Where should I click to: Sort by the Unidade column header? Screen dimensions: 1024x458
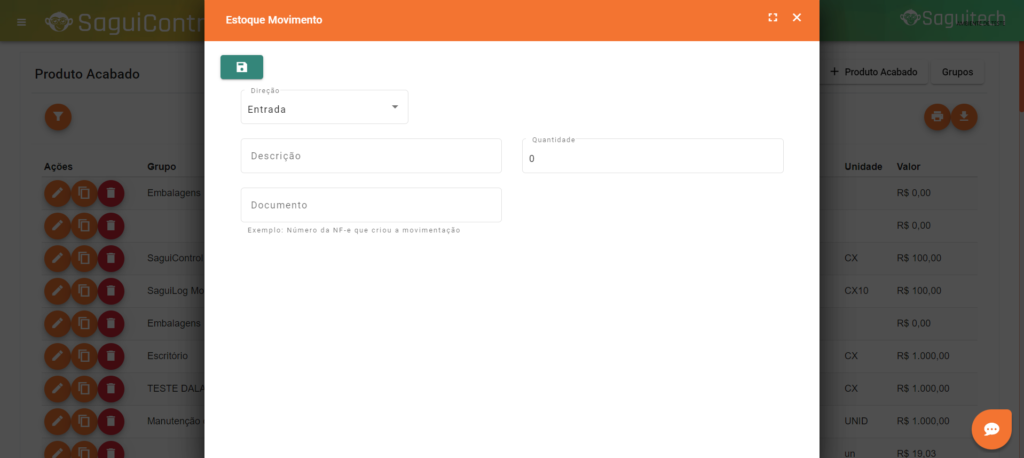pyautogui.click(x=862, y=166)
